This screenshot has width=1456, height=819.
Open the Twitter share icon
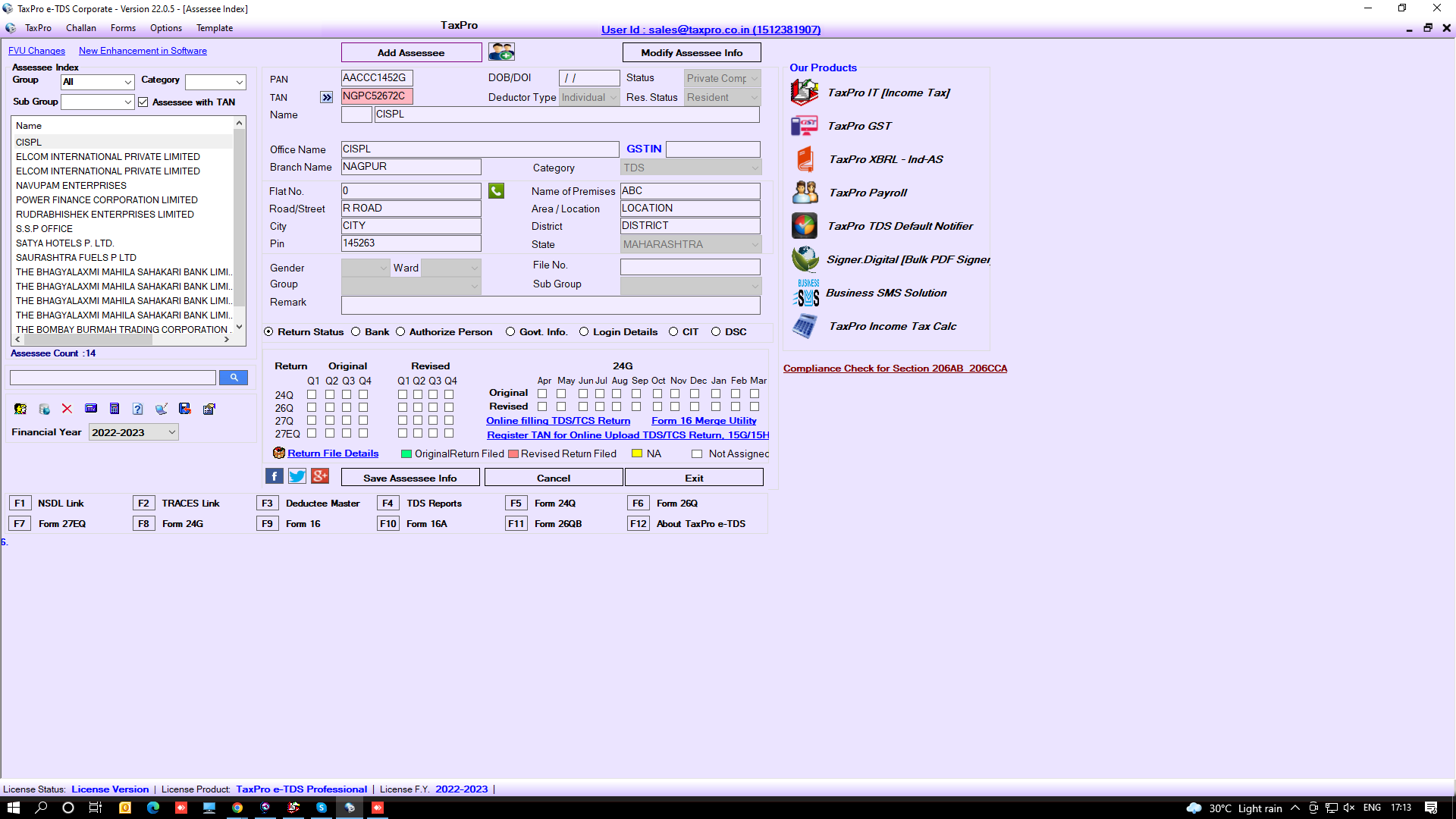click(297, 476)
